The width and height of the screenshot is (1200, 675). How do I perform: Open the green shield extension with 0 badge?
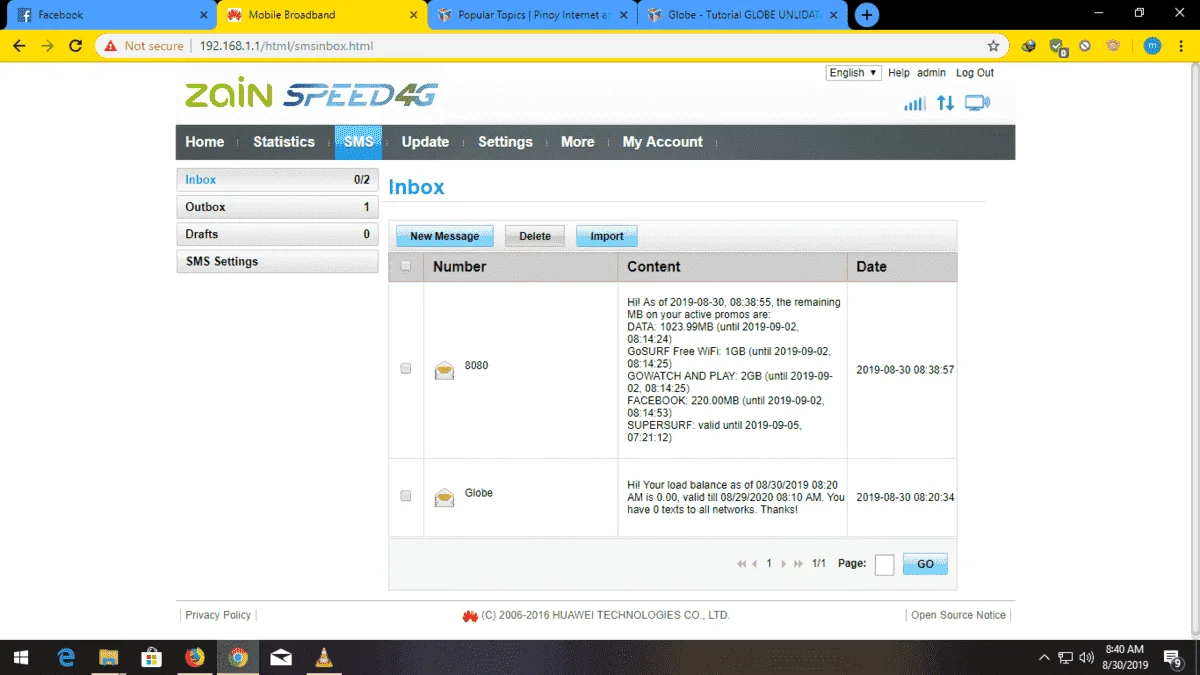1058,46
